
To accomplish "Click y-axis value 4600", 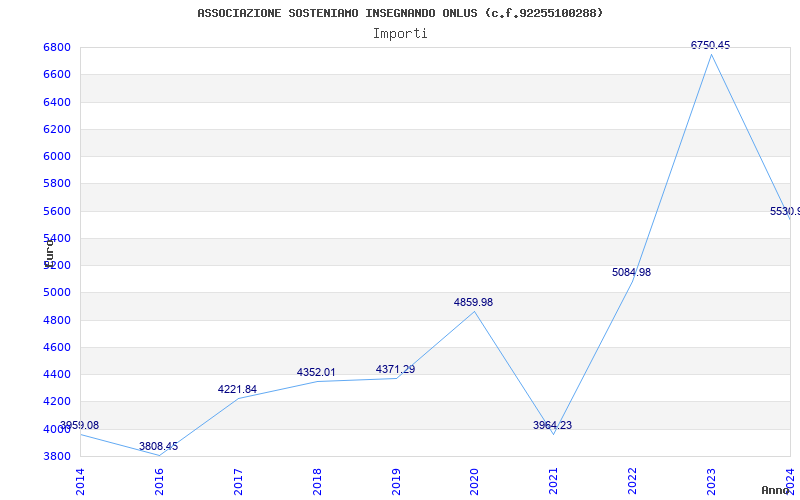I will (x=57, y=347).
